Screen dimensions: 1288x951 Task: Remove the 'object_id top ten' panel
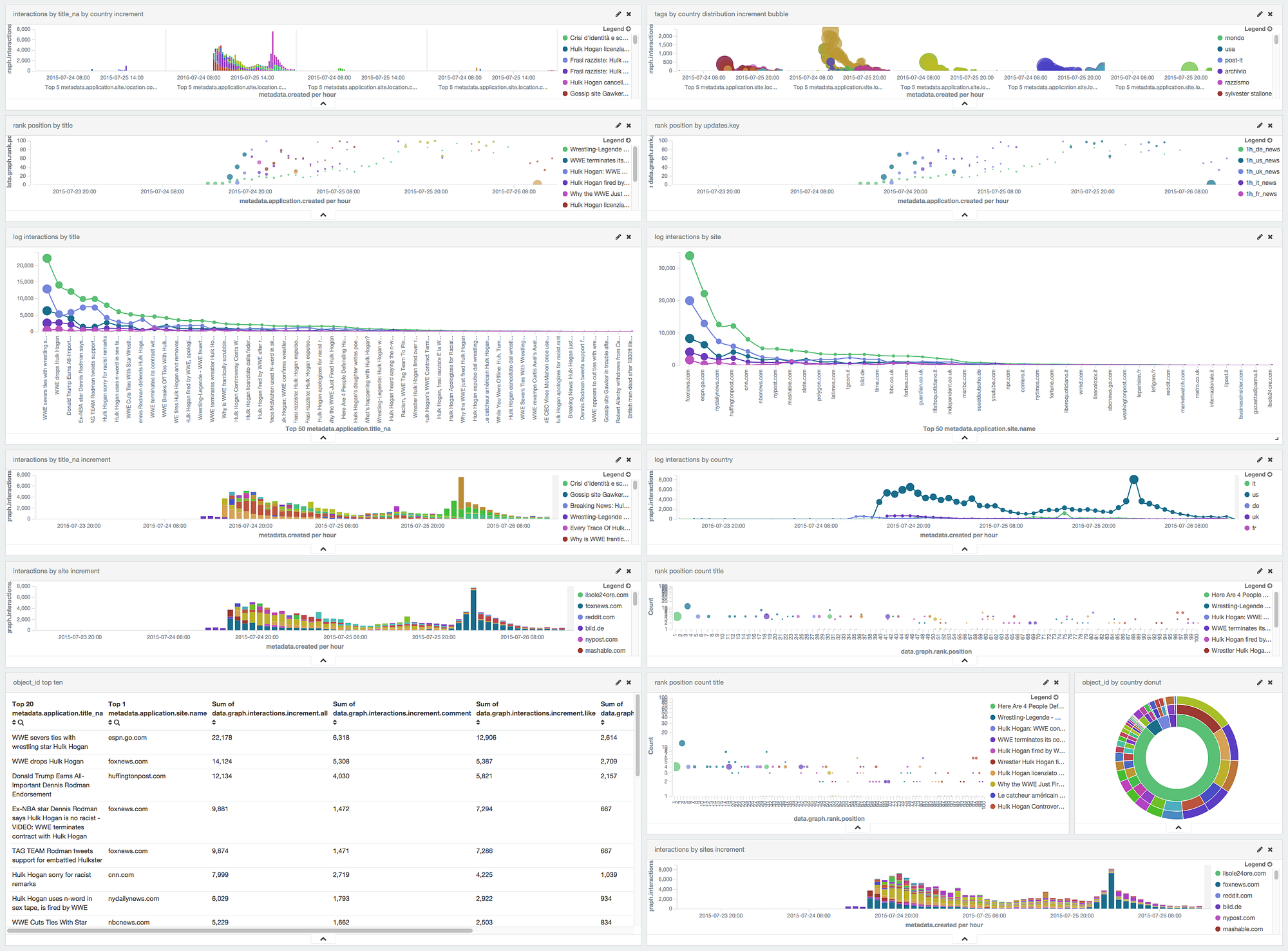(629, 683)
